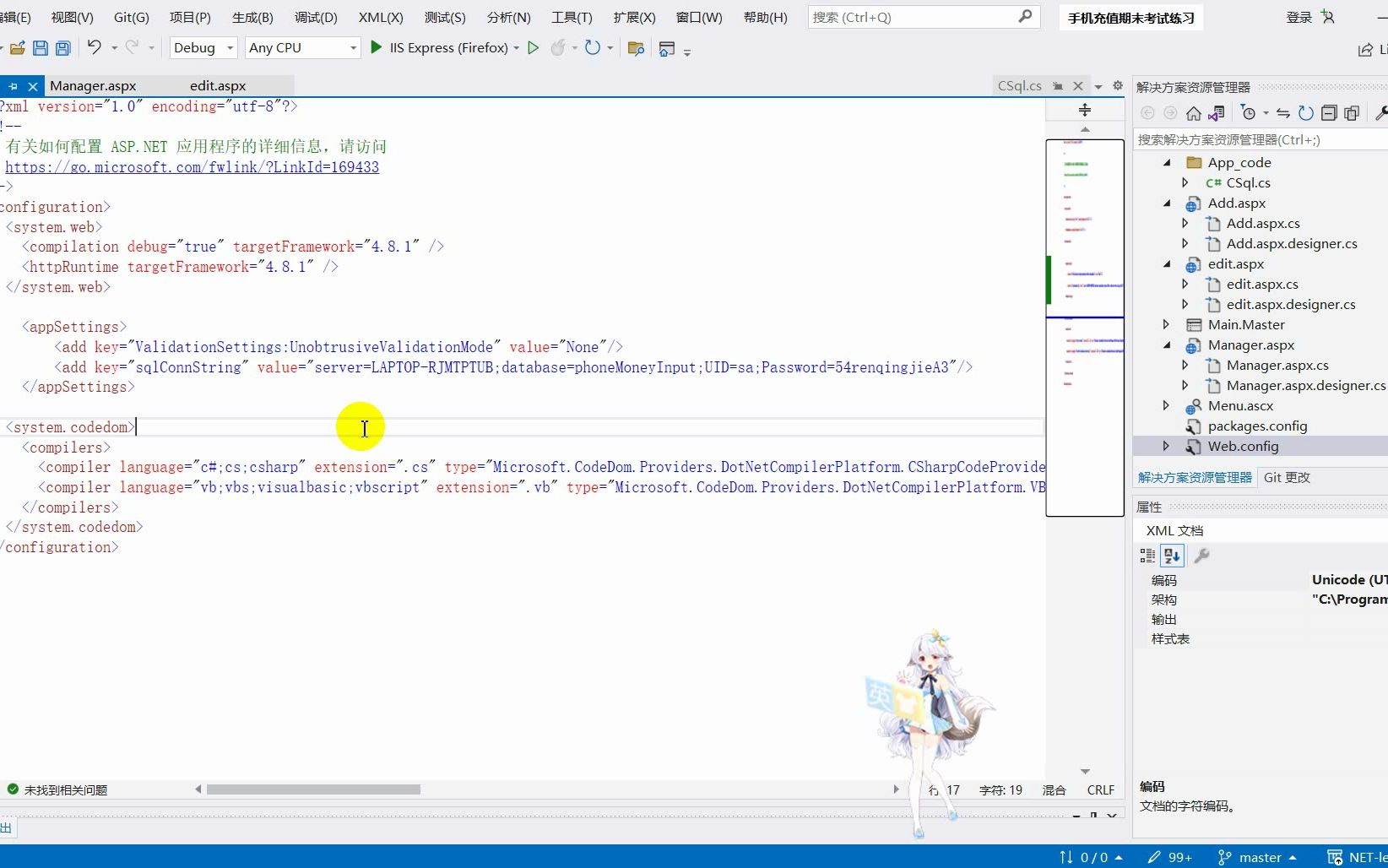This screenshot has height=868, width=1388.
Task: Save the current file
Action: tap(40, 48)
